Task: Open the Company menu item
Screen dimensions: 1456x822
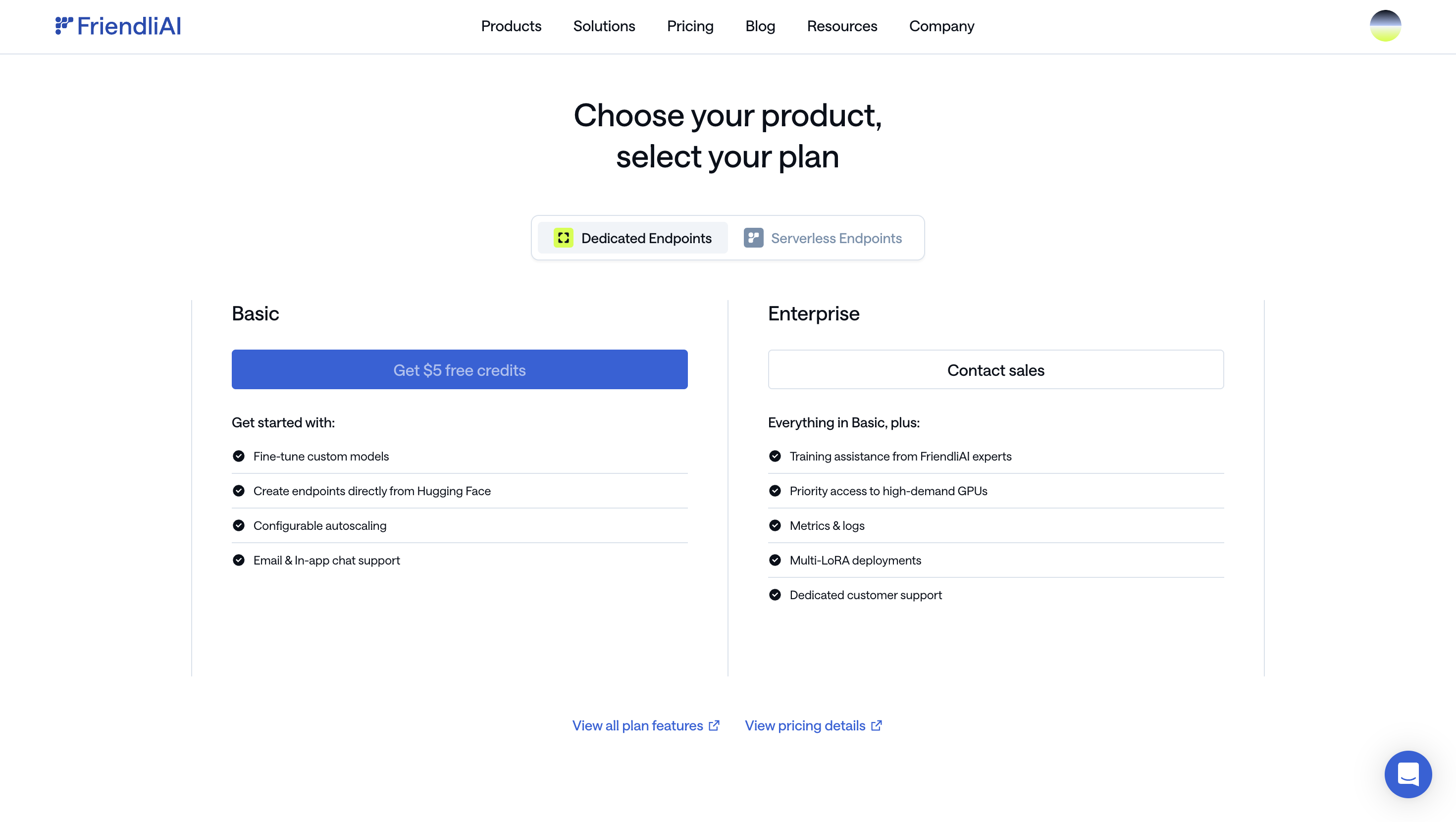Action: 941,26
